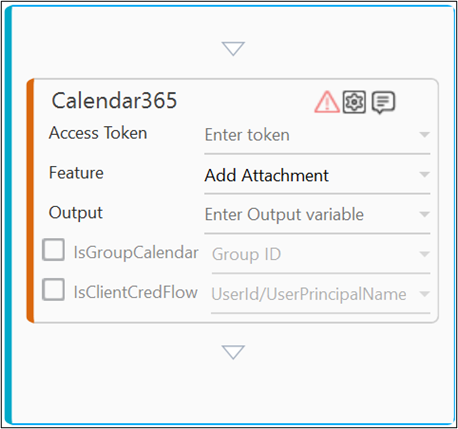Click the red warning triangle icon
Viewport: 458px width, 429px height.
[x=327, y=102]
